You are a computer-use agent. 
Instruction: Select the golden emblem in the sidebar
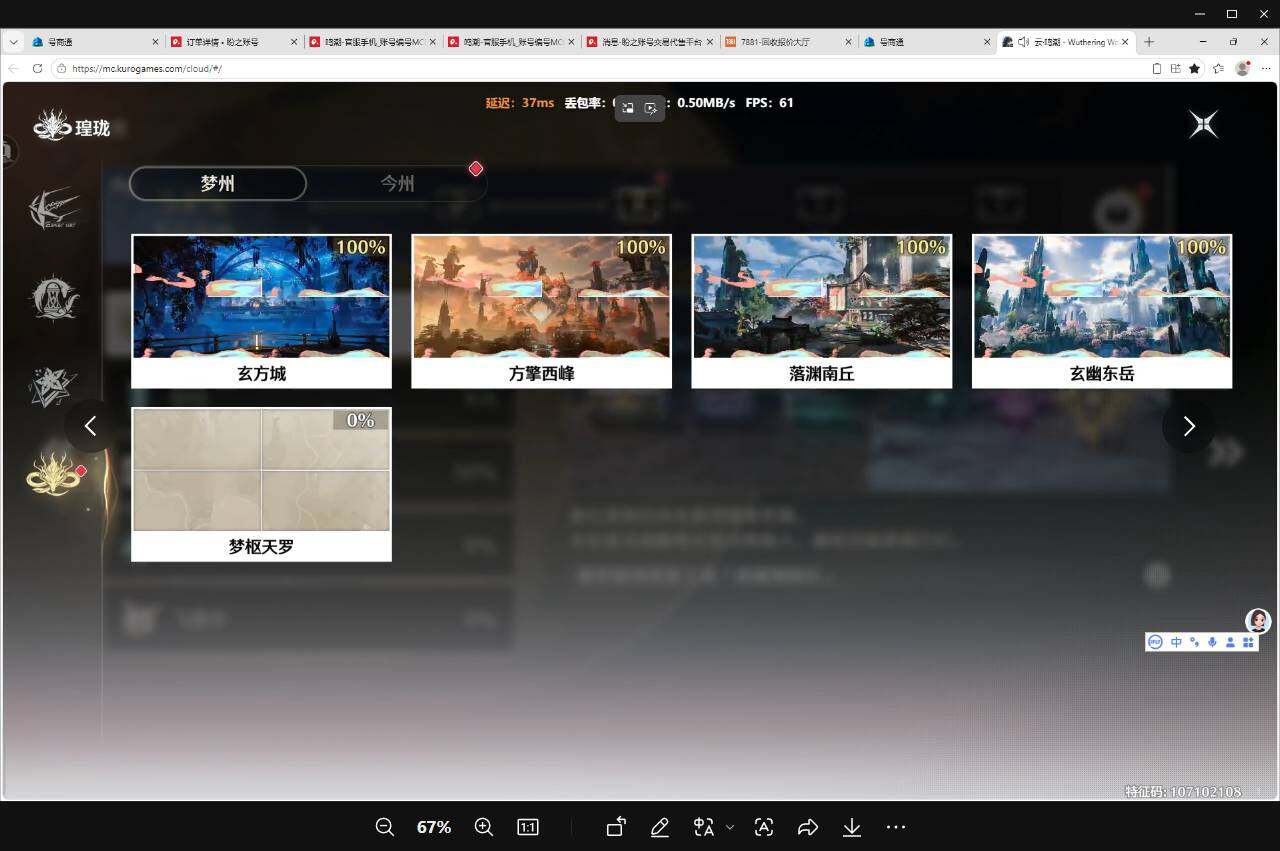click(x=53, y=475)
